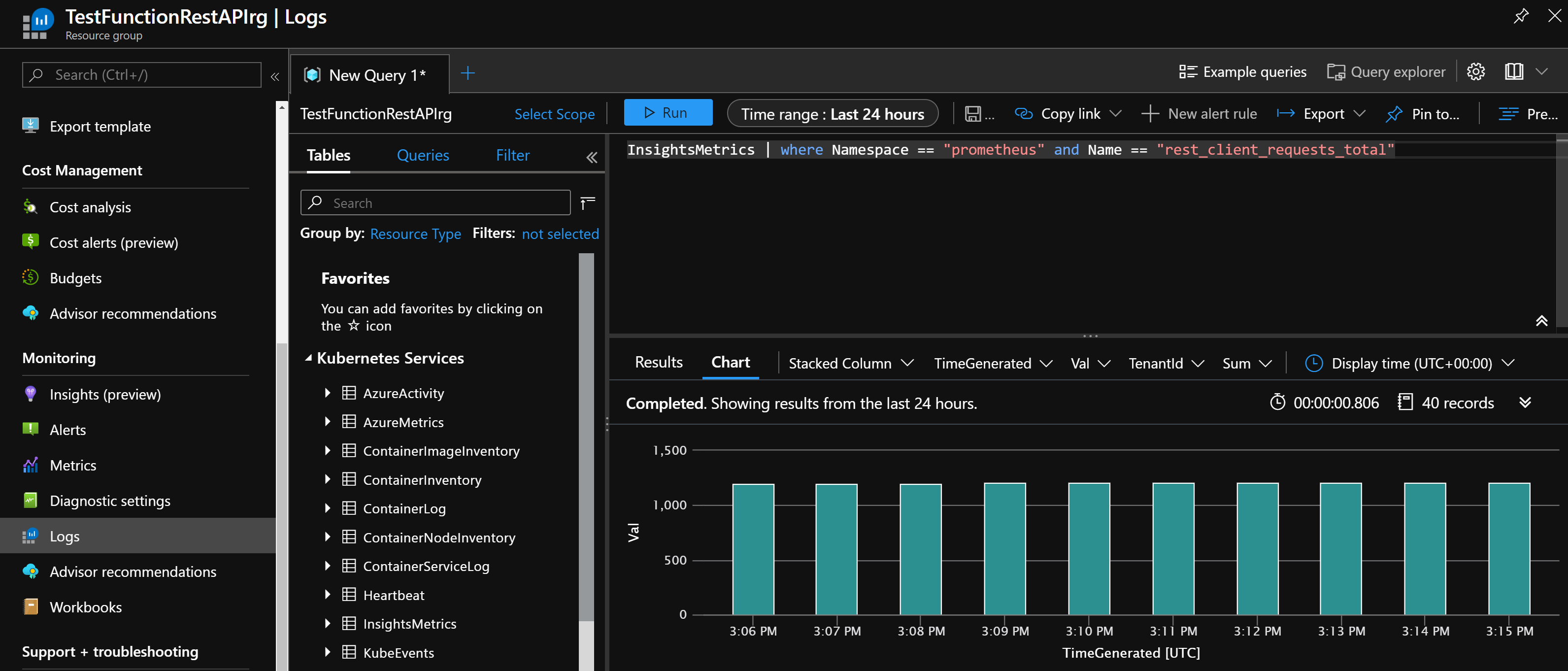Expand the InsightsMetrics table
This screenshot has width=1568, height=671.
click(x=328, y=623)
